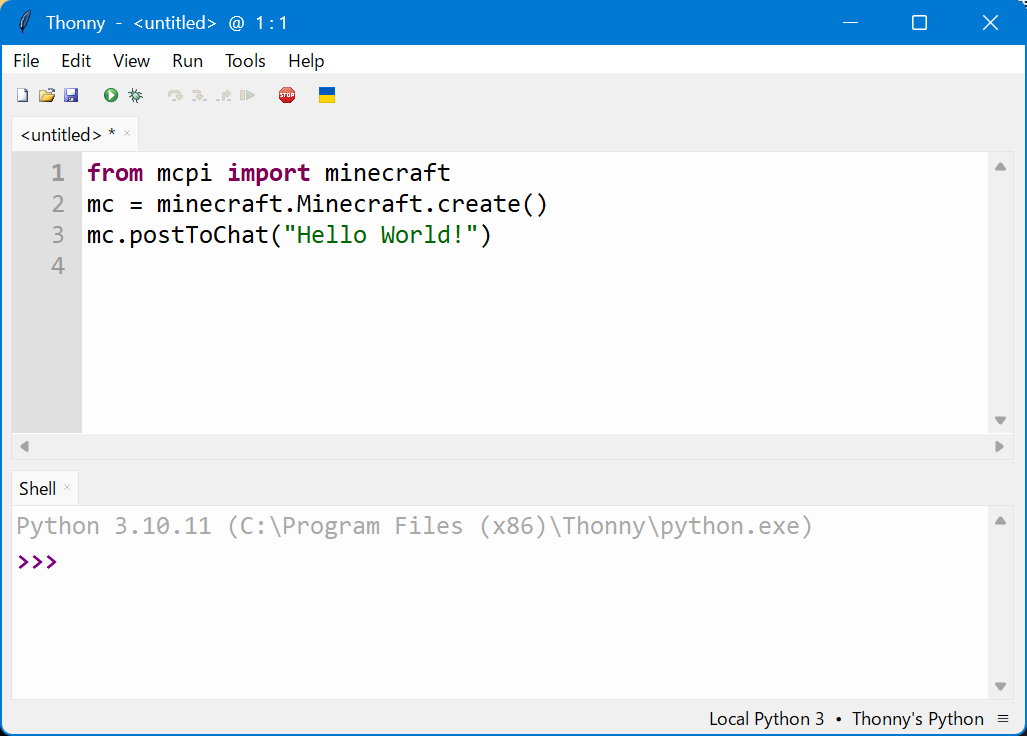Maximize the Thonny window
Image resolution: width=1027 pixels, height=736 pixels.
pyautogui.click(x=920, y=23)
